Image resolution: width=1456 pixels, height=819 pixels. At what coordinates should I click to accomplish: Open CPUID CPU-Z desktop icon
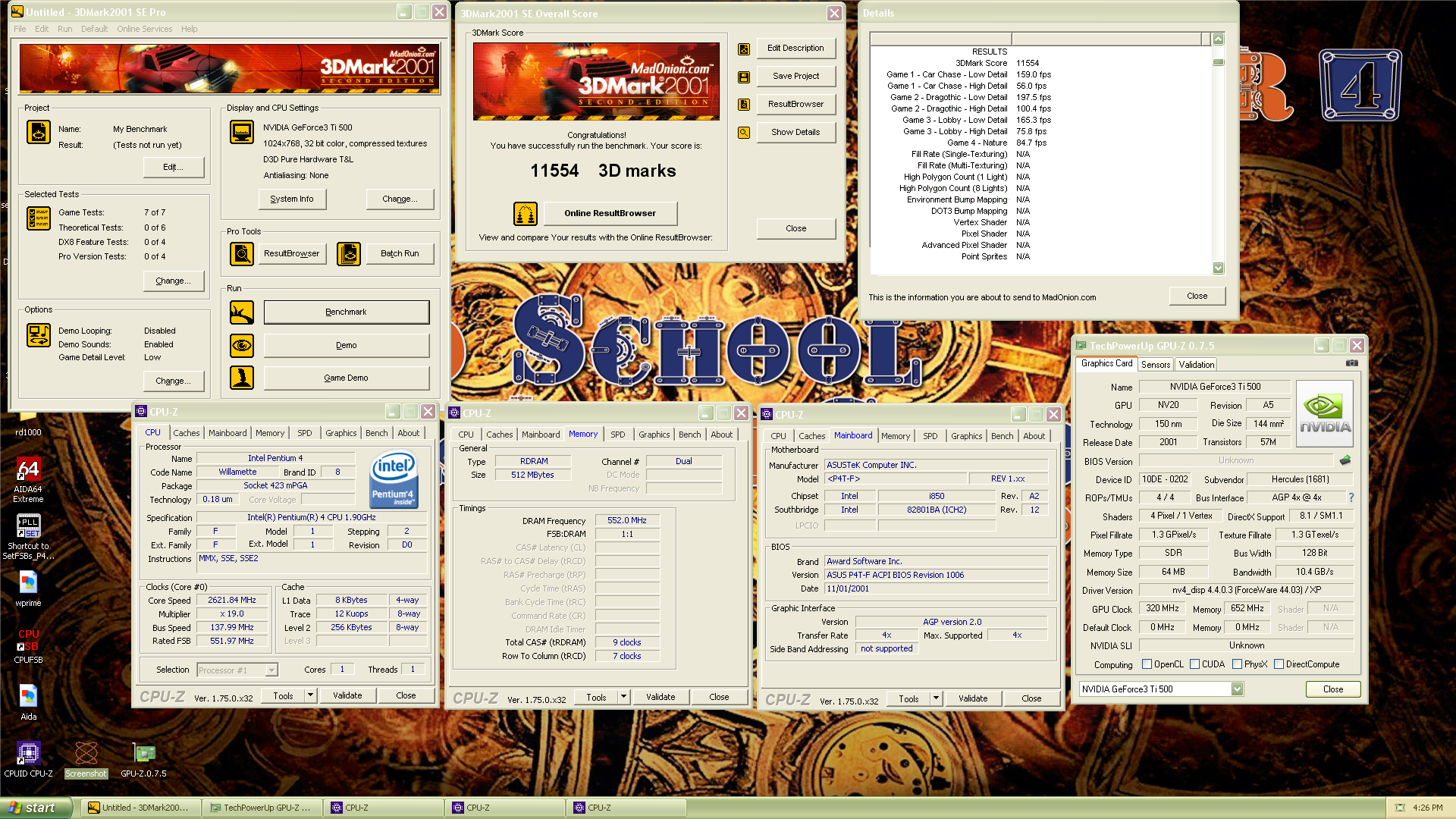pos(28,760)
